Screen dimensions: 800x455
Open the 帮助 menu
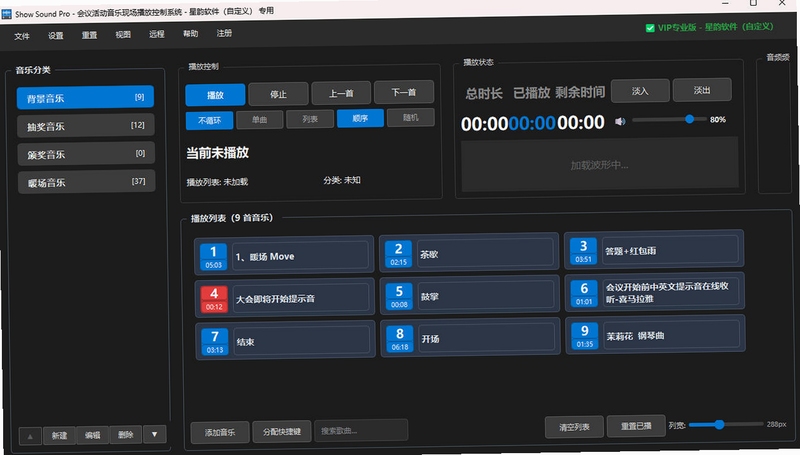point(190,34)
